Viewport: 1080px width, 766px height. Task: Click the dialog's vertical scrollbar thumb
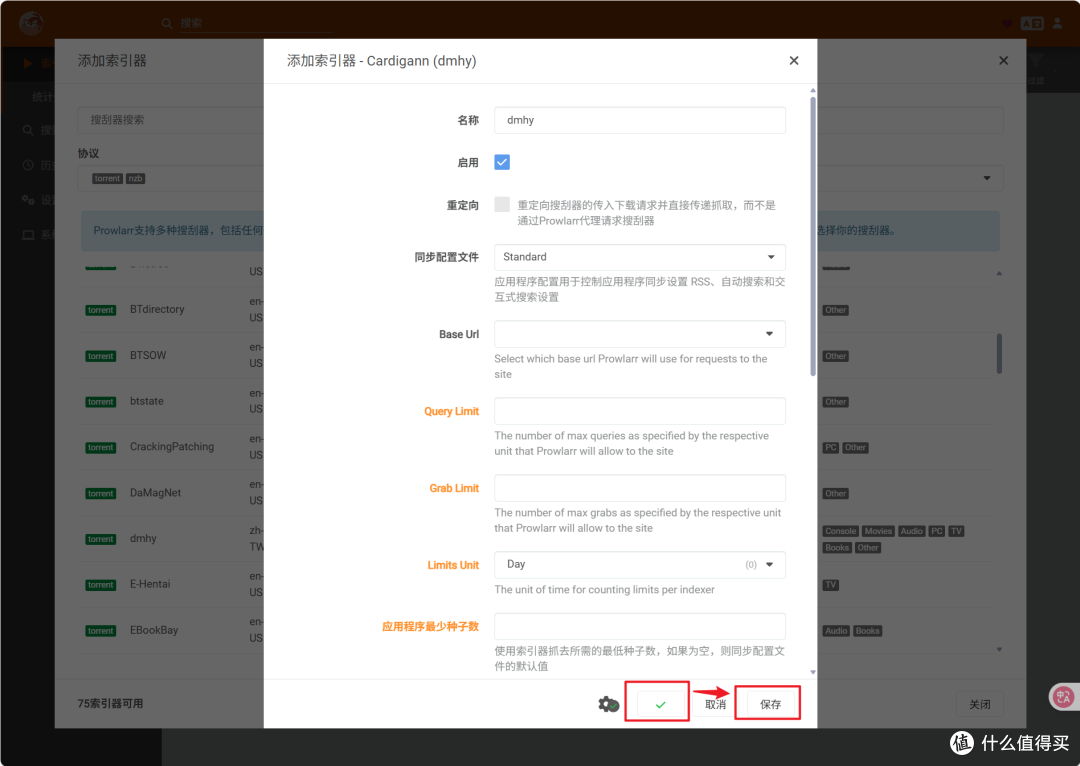click(813, 236)
